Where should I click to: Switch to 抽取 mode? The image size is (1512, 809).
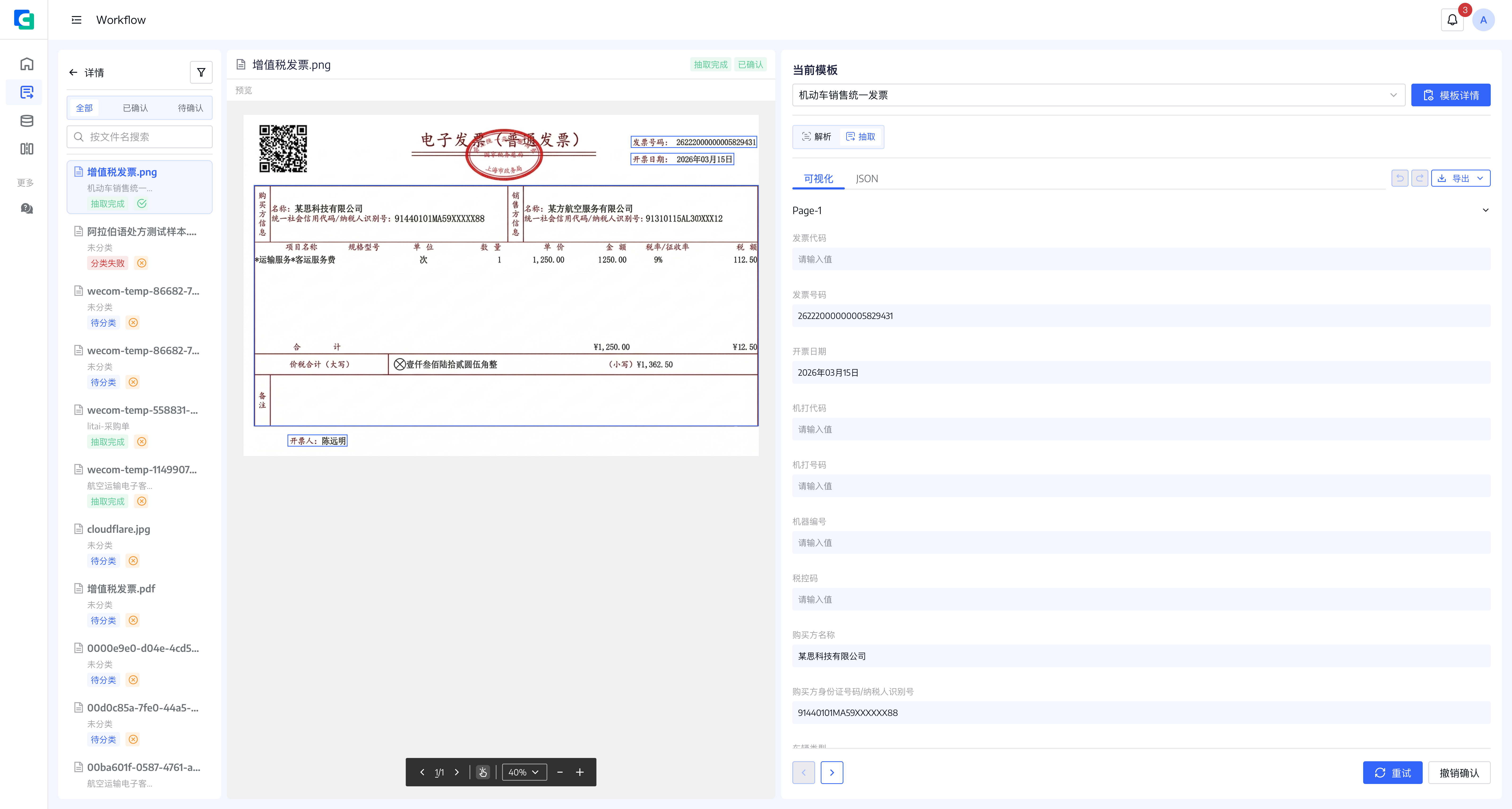[860, 137]
